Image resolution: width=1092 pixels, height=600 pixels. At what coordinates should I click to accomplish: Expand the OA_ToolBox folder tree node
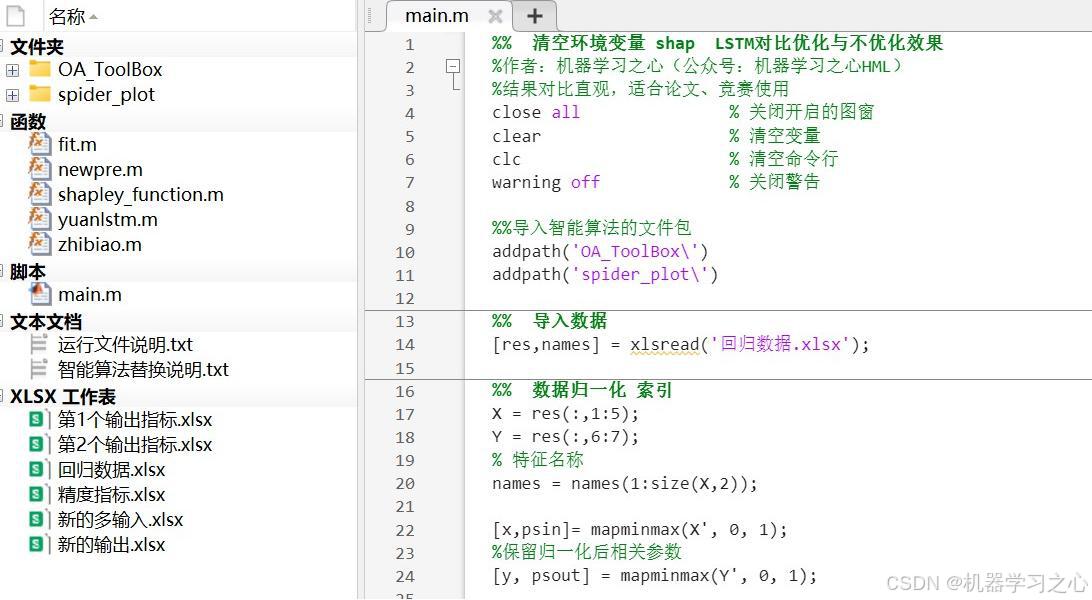click(x=13, y=70)
